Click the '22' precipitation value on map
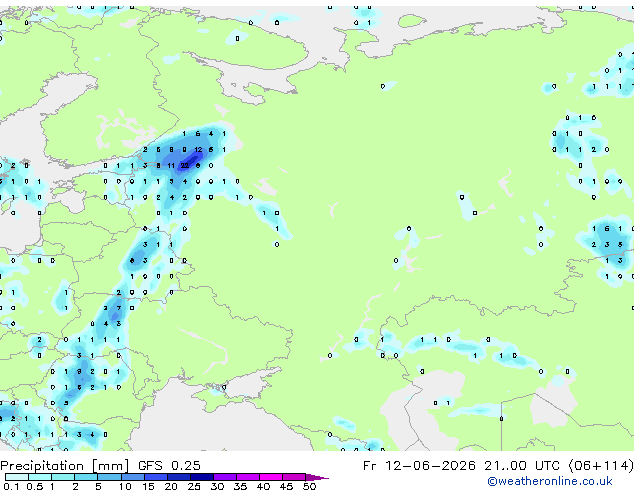The image size is (634, 490). [184, 165]
